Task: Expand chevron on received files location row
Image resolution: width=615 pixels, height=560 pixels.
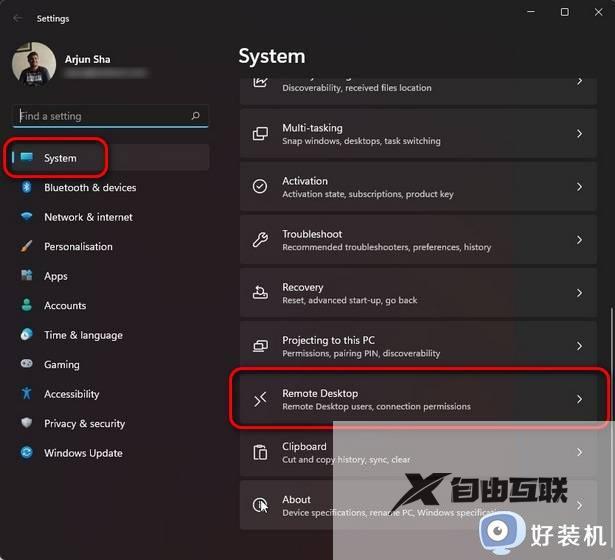Action: (x=579, y=82)
